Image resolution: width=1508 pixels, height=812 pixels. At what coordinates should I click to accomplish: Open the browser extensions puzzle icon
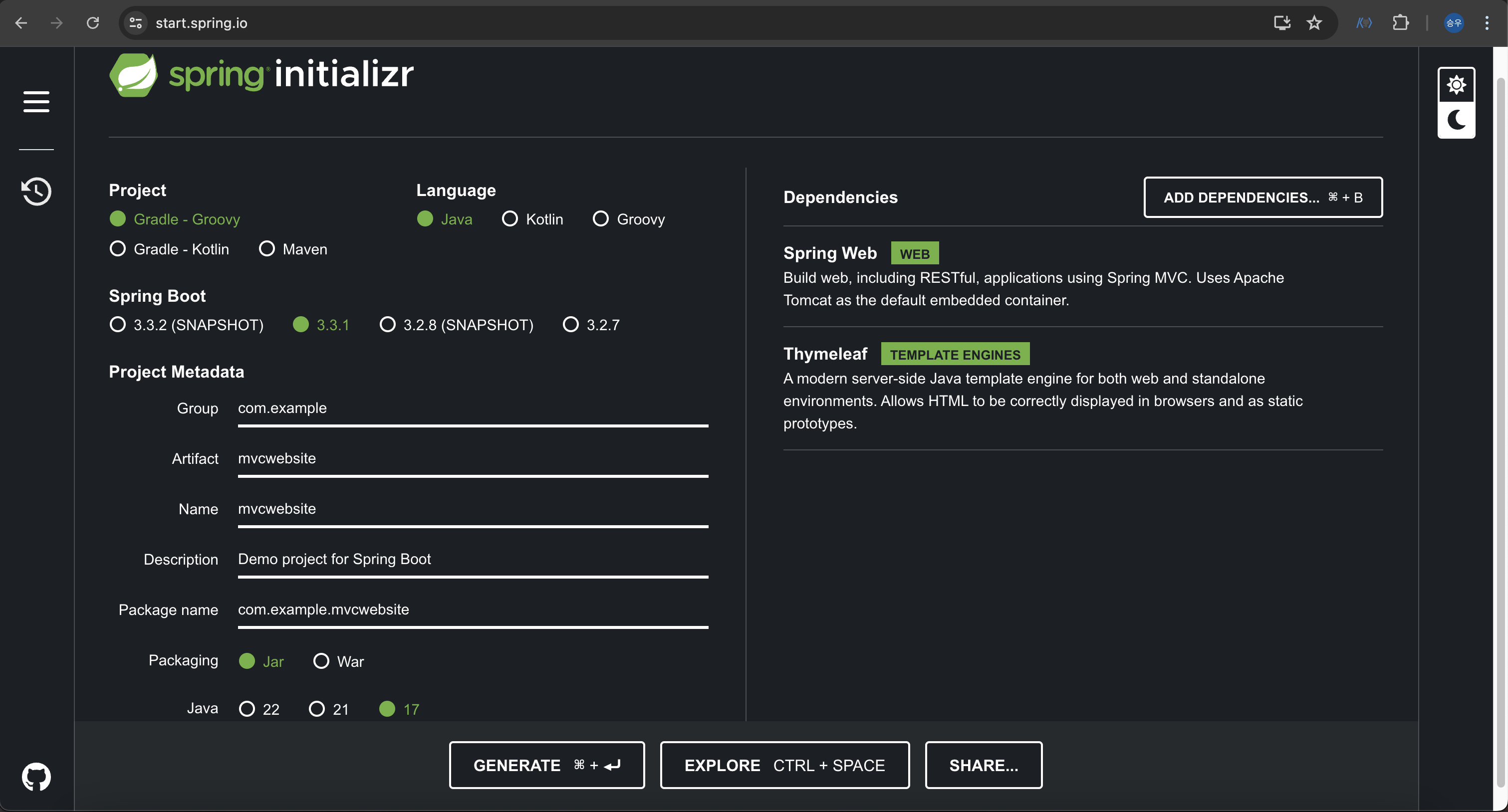(1400, 23)
